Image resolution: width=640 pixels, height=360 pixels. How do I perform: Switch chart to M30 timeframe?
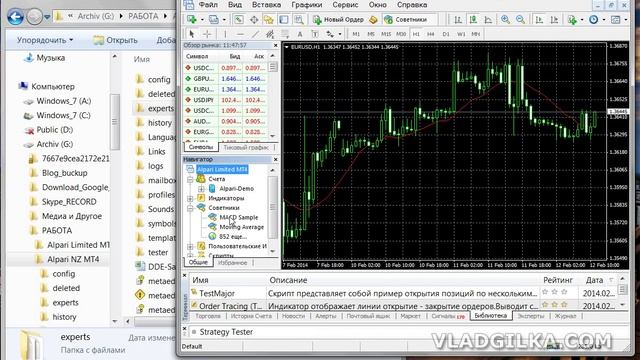point(401,34)
